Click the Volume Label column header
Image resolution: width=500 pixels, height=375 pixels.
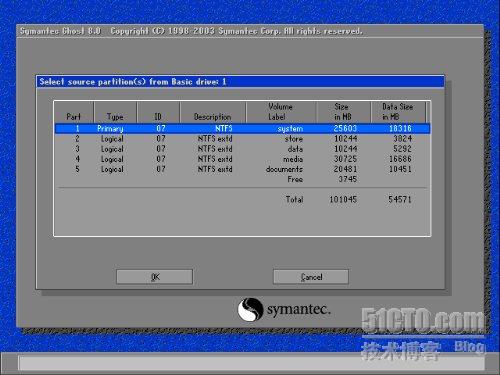click(x=280, y=112)
